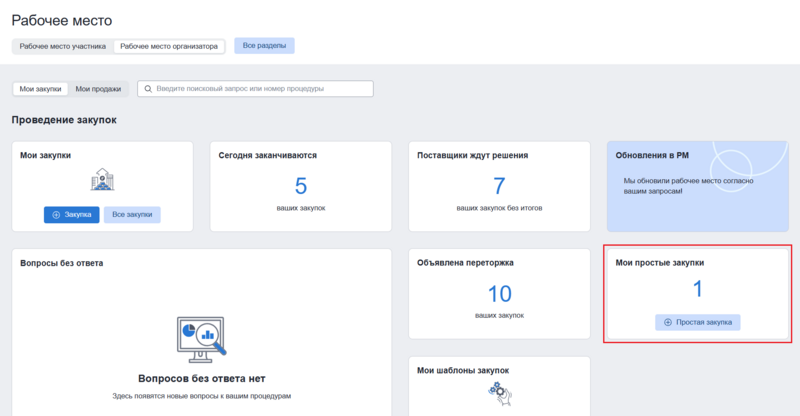Open the count 1 in Мои простые закупки
This screenshot has height=416, width=800.
click(697, 289)
